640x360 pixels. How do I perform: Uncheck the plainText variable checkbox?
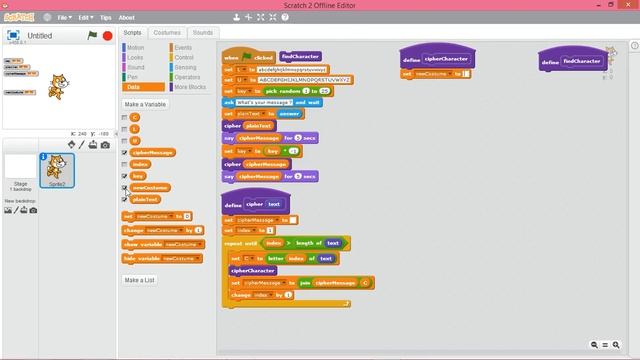point(124,199)
